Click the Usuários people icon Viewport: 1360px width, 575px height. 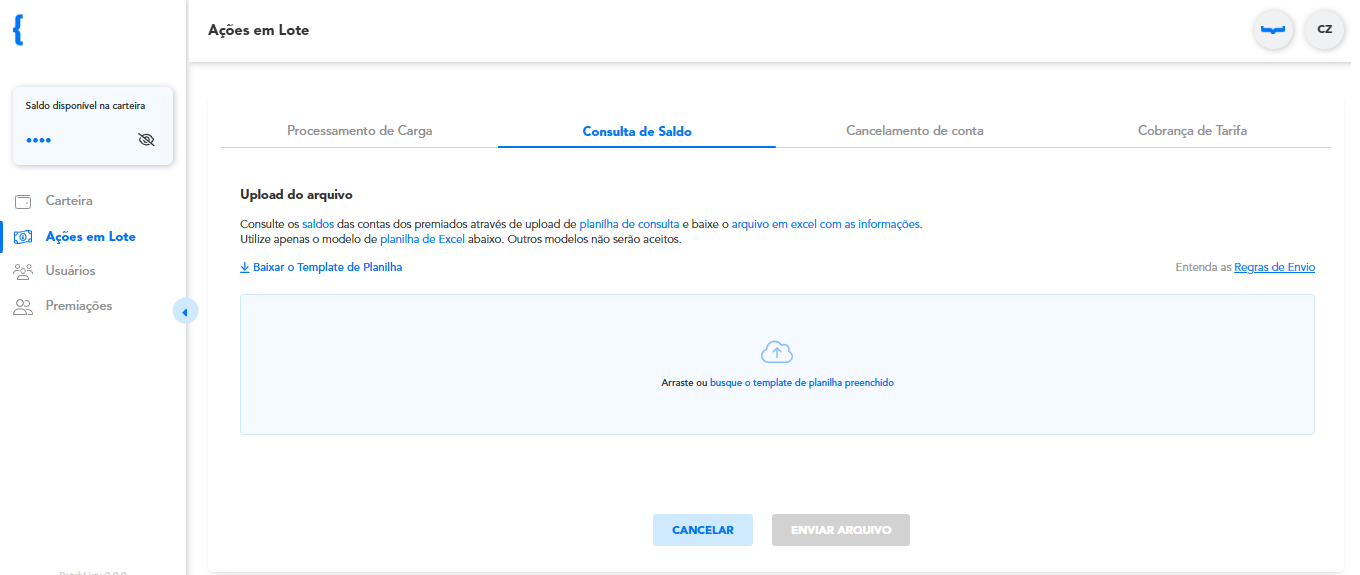[x=23, y=271]
